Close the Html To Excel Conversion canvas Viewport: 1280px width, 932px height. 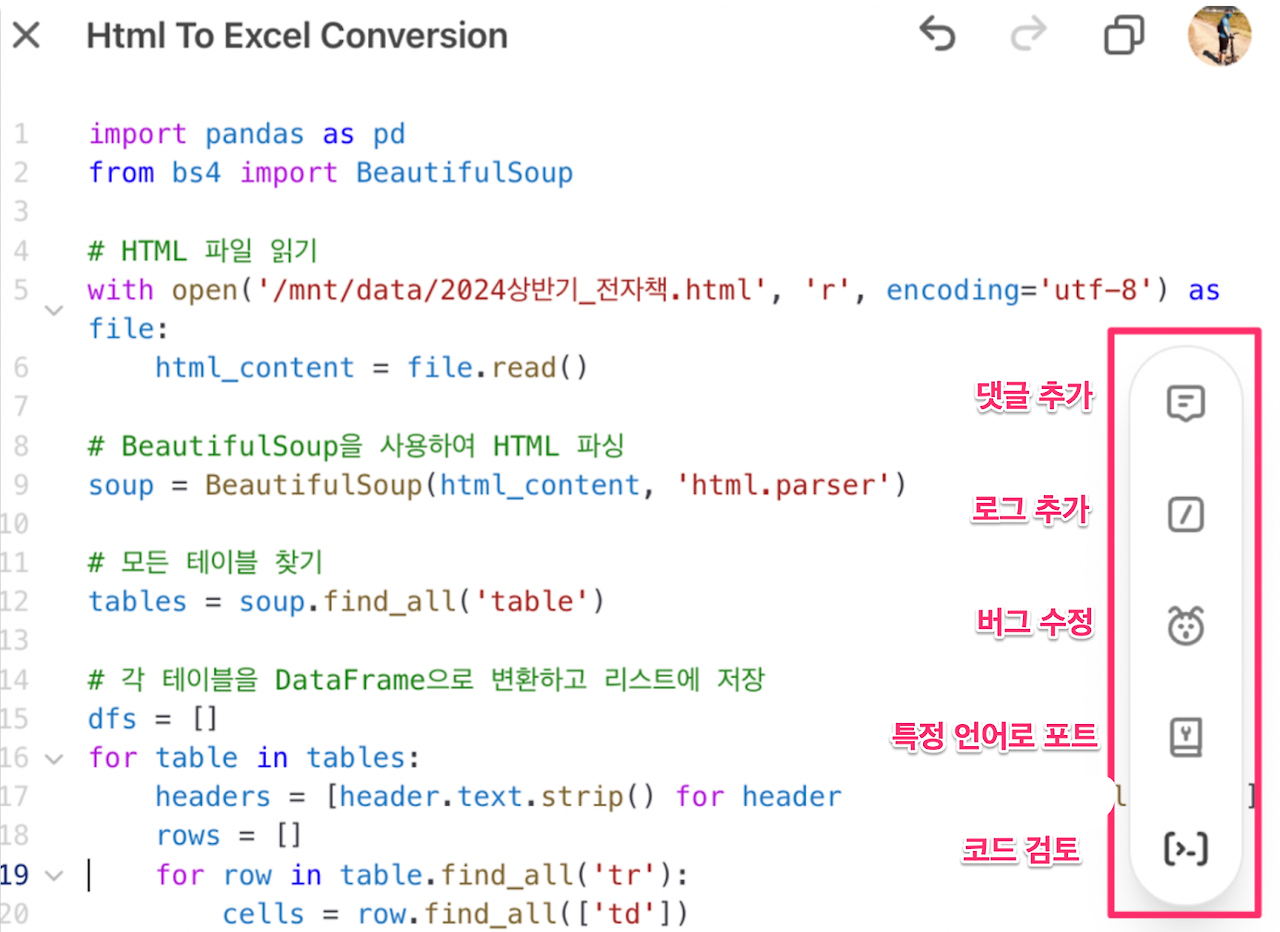(25, 35)
